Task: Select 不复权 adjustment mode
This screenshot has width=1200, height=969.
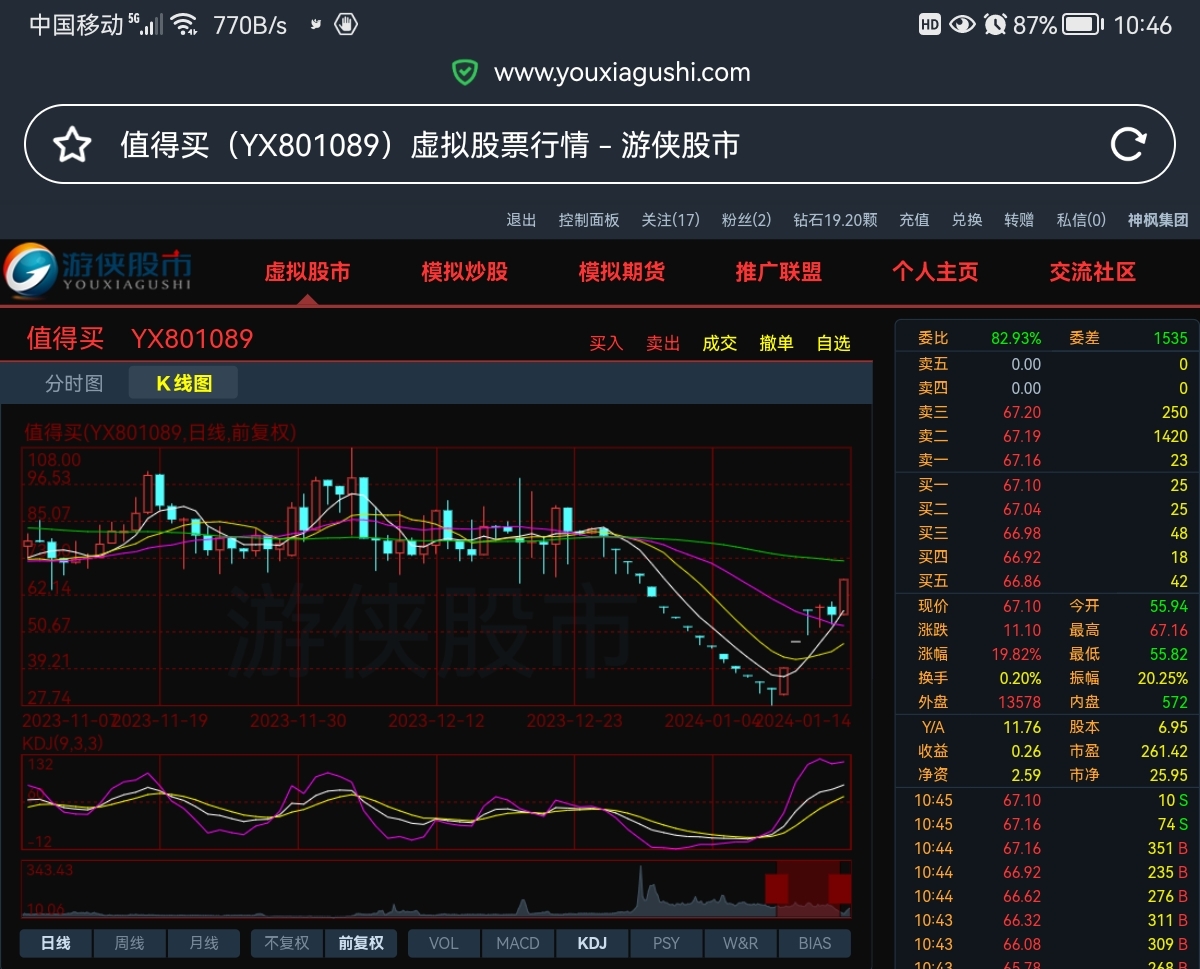Action: (287, 943)
